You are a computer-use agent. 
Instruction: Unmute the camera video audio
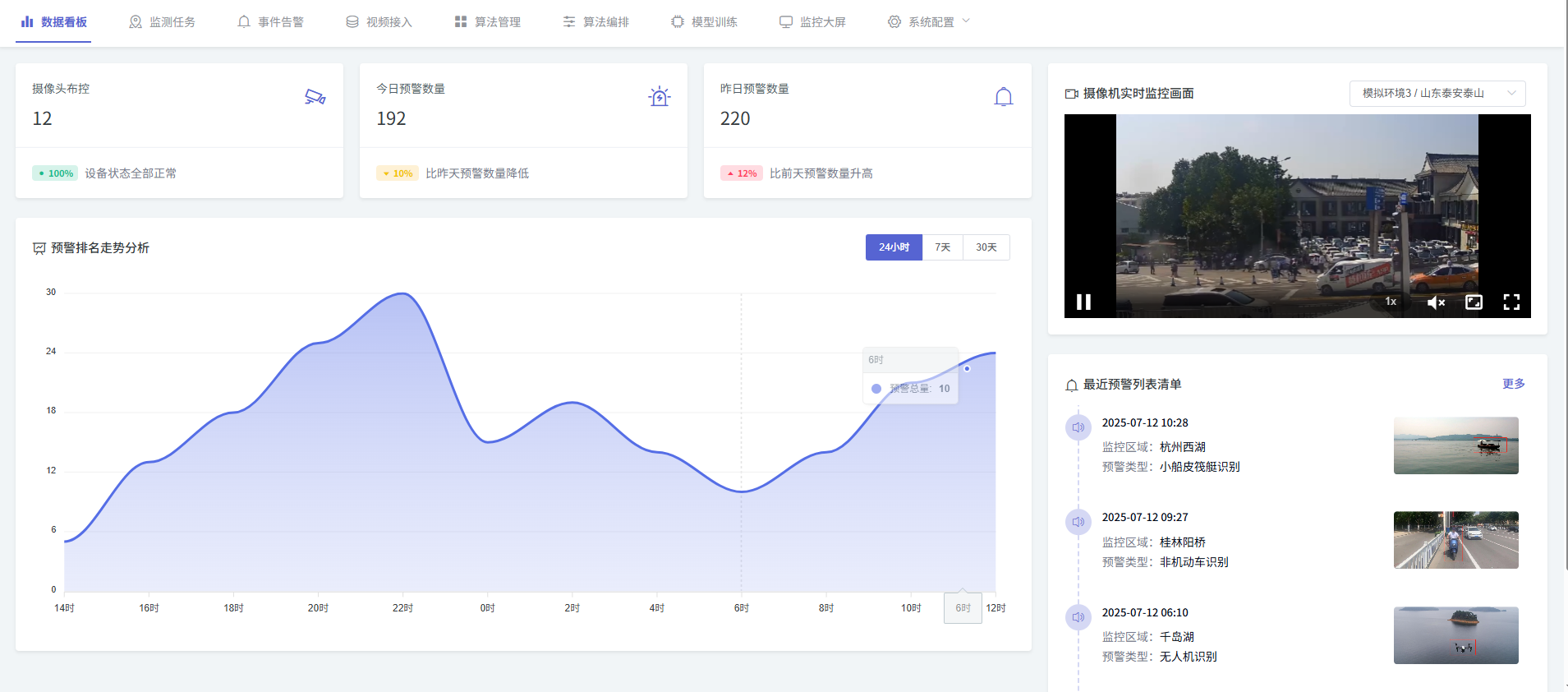coord(1436,302)
